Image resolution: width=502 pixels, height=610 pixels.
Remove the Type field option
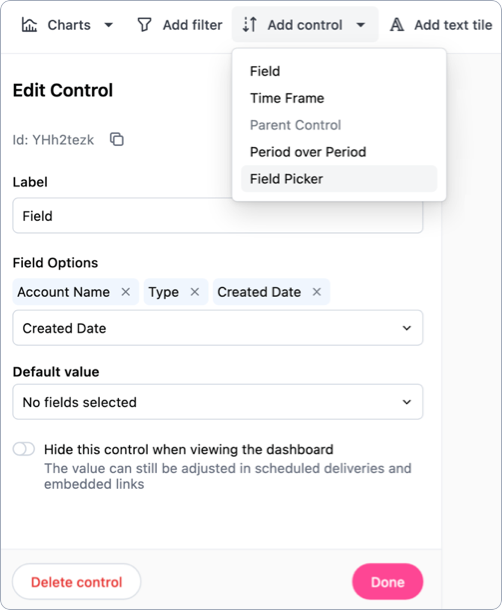(x=195, y=292)
